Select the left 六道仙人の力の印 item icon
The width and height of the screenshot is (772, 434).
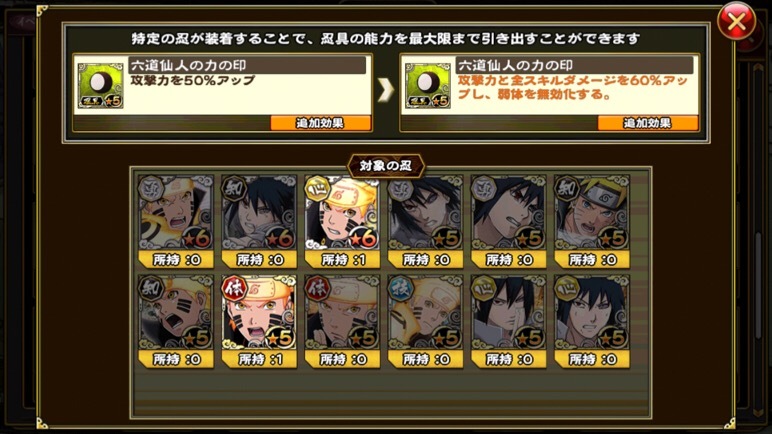pyautogui.click(x=100, y=86)
